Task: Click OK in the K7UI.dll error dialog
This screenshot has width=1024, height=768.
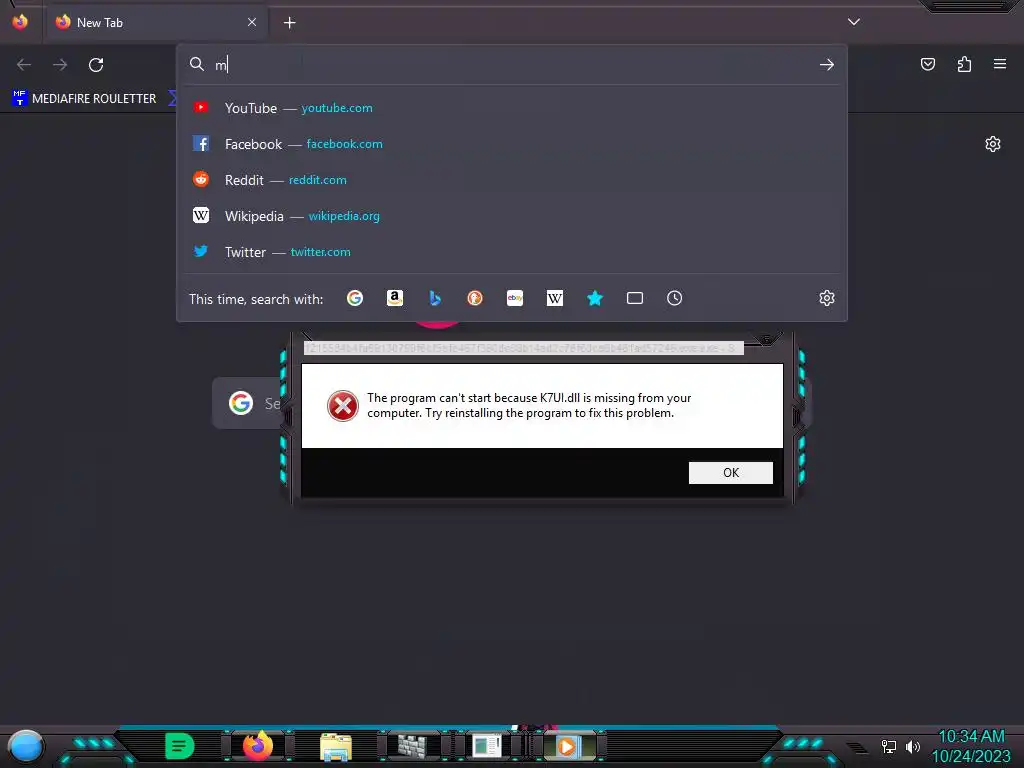Action: point(731,473)
